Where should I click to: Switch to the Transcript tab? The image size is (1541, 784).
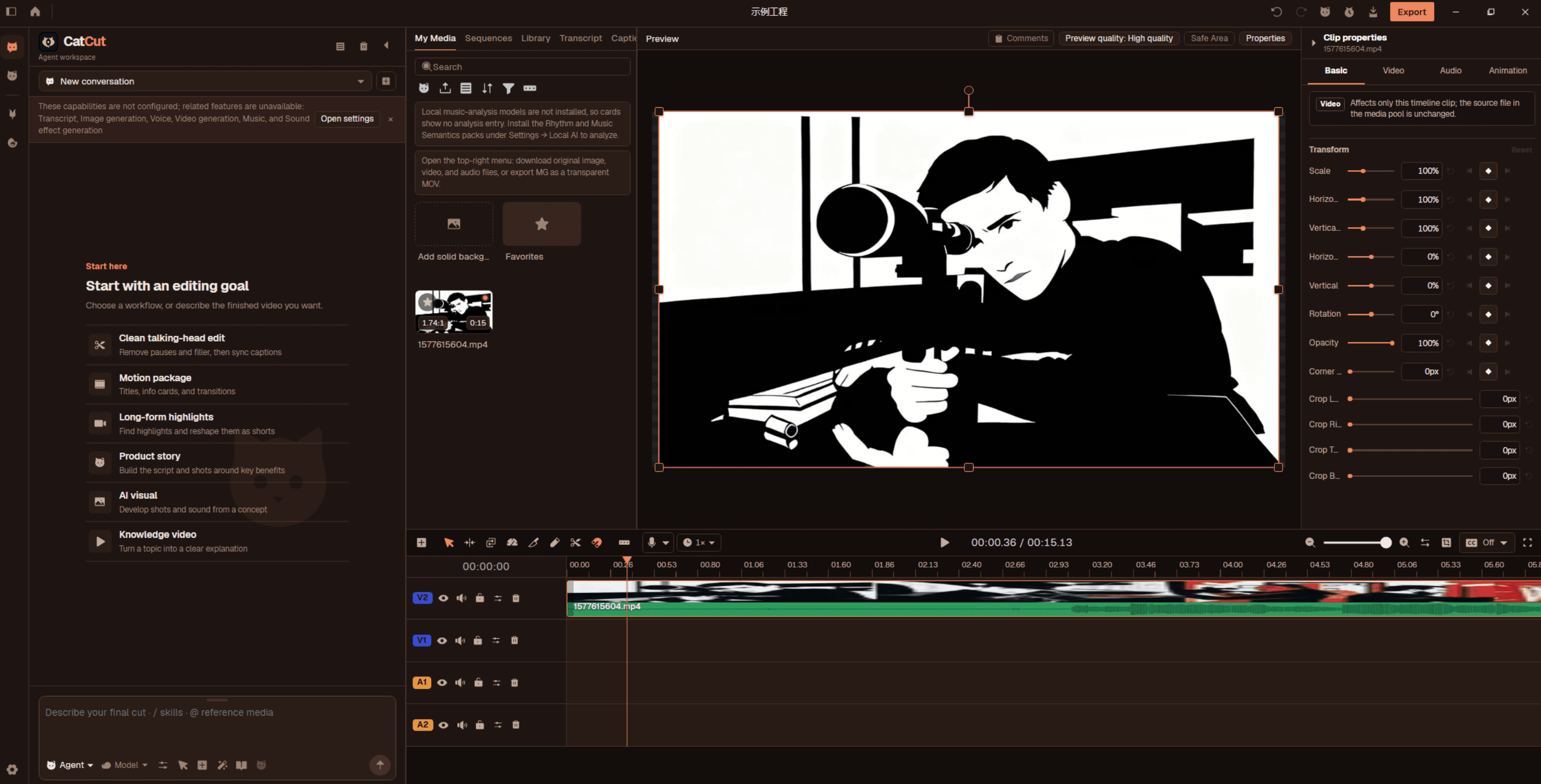point(580,38)
